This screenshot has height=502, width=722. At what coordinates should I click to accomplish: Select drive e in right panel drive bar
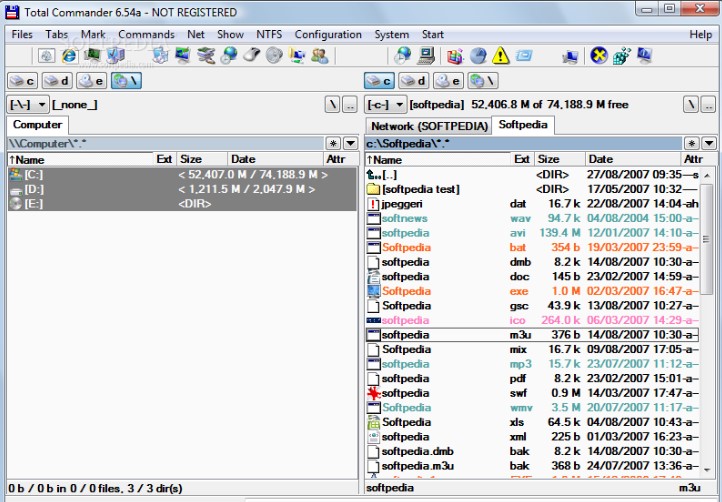(448, 81)
